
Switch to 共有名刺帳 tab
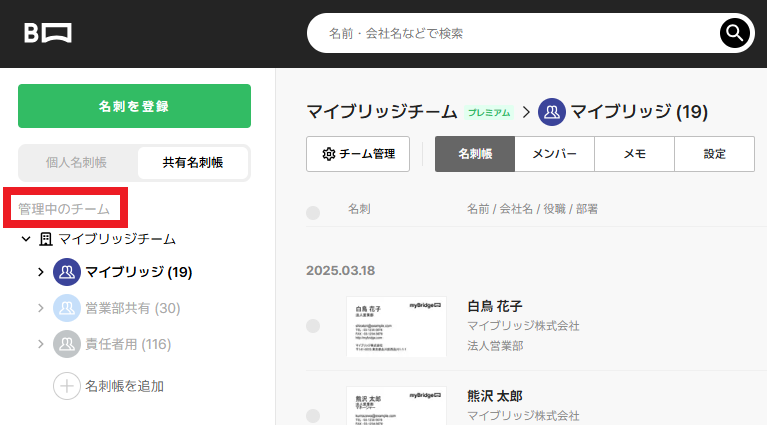tap(193, 162)
